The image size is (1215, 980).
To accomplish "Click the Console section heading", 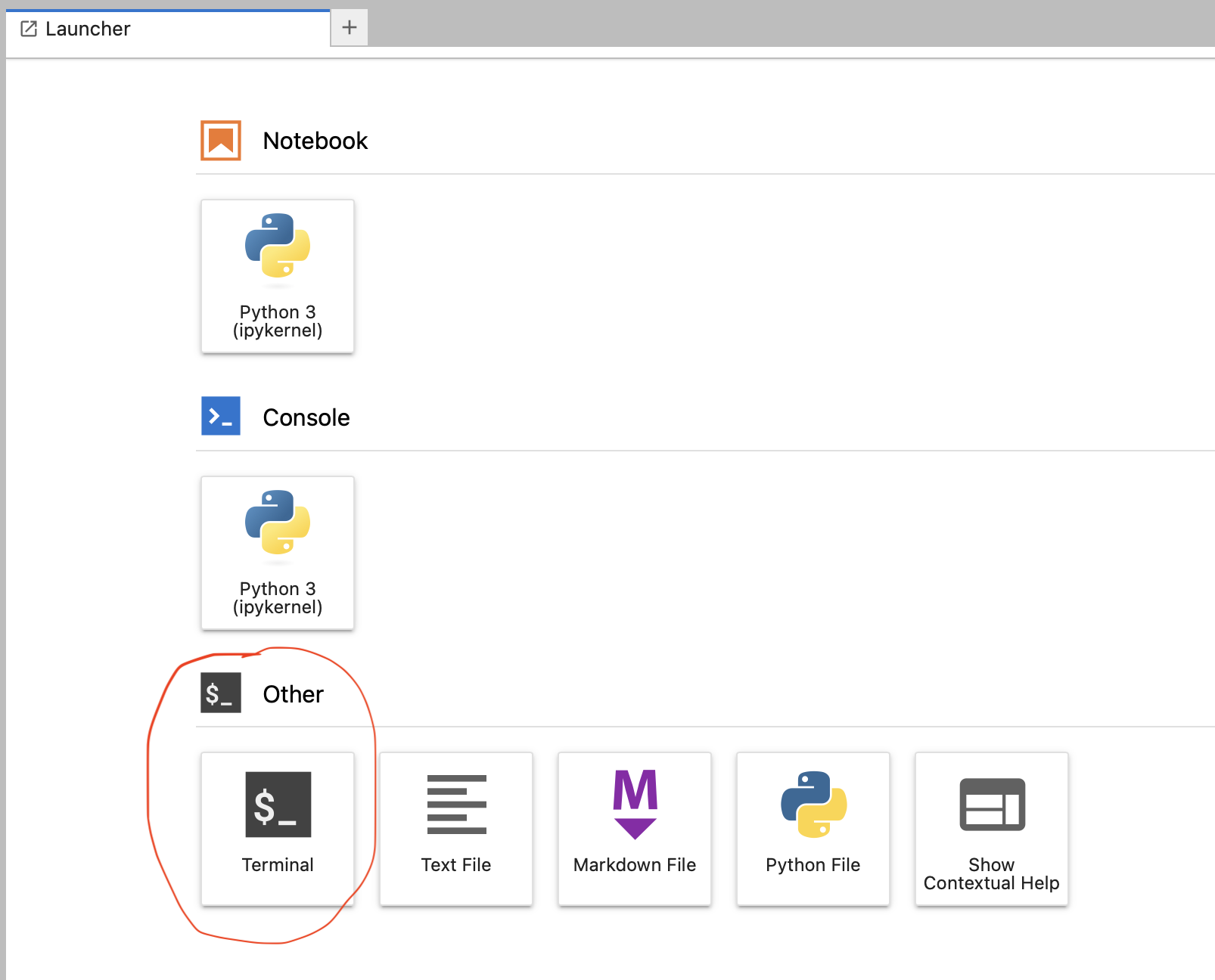I will [306, 417].
